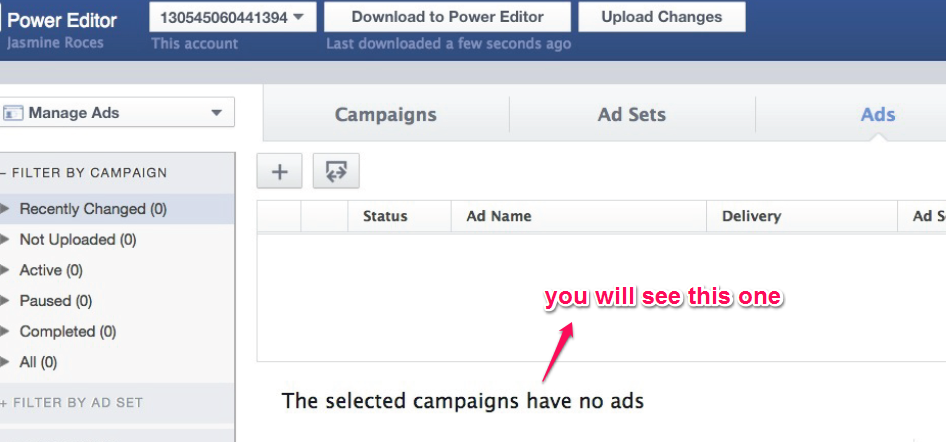Screen dimensions: 946x442
Task: Click Download to Power Editor button
Action: (447, 17)
